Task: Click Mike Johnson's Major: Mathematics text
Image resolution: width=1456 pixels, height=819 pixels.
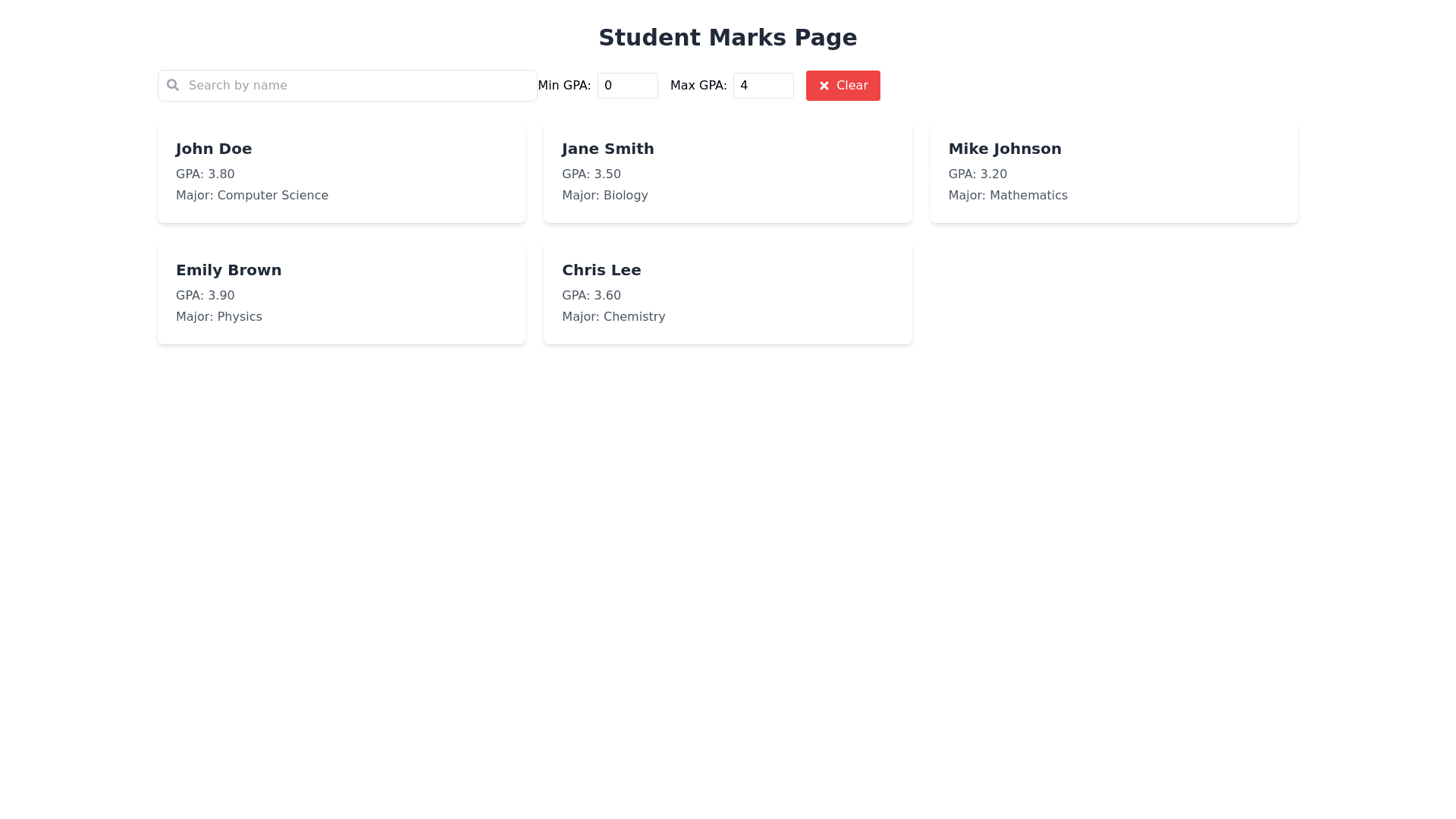Action: pos(1007,196)
